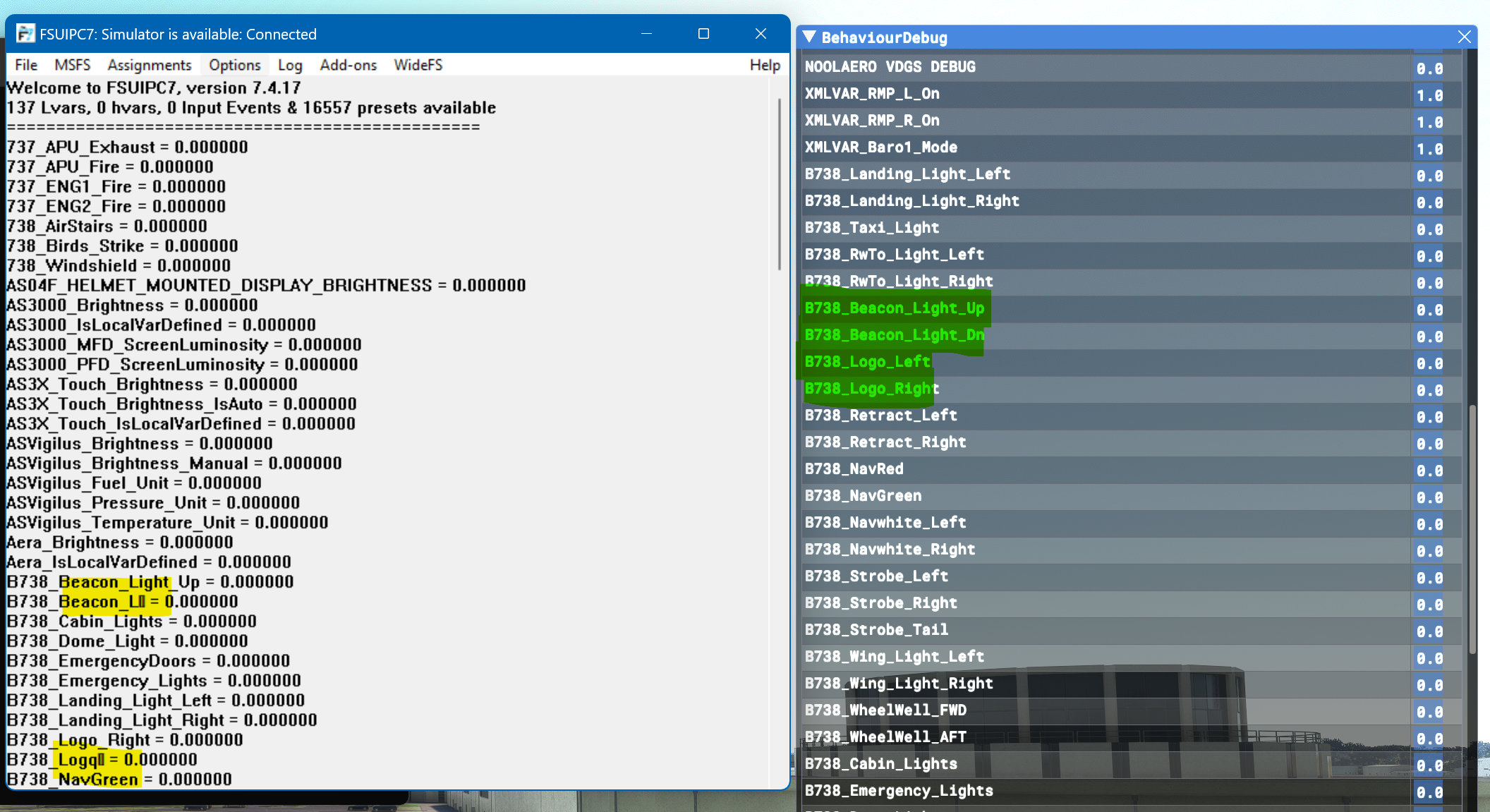This screenshot has width=1490, height=812.
Task: Select the XMLVAR_RMP_R_On variable row
Action: (x=1132, y=121)
